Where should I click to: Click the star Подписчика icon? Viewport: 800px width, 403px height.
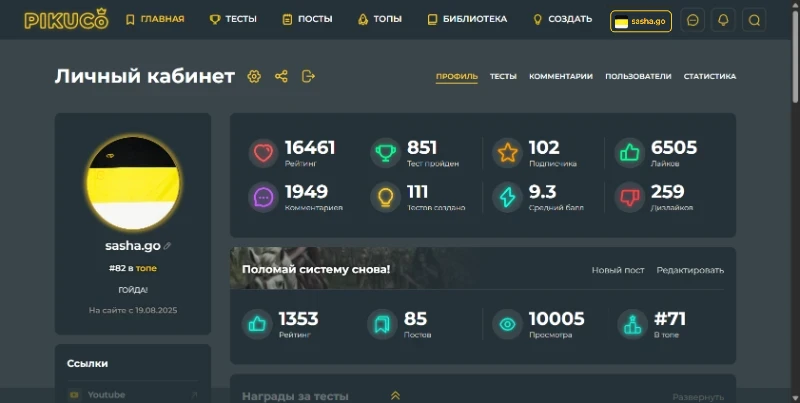click(507, 153)
